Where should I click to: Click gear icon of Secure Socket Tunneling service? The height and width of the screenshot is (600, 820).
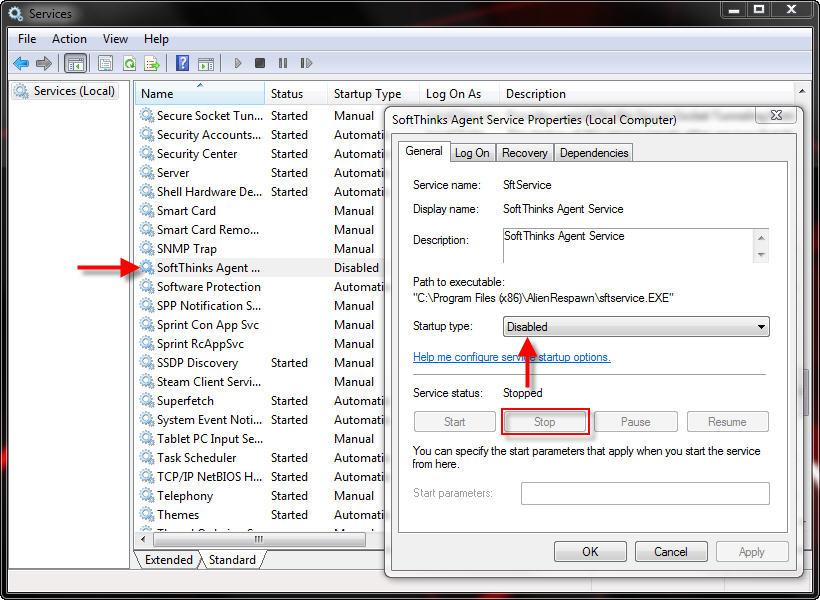(146, 115)
